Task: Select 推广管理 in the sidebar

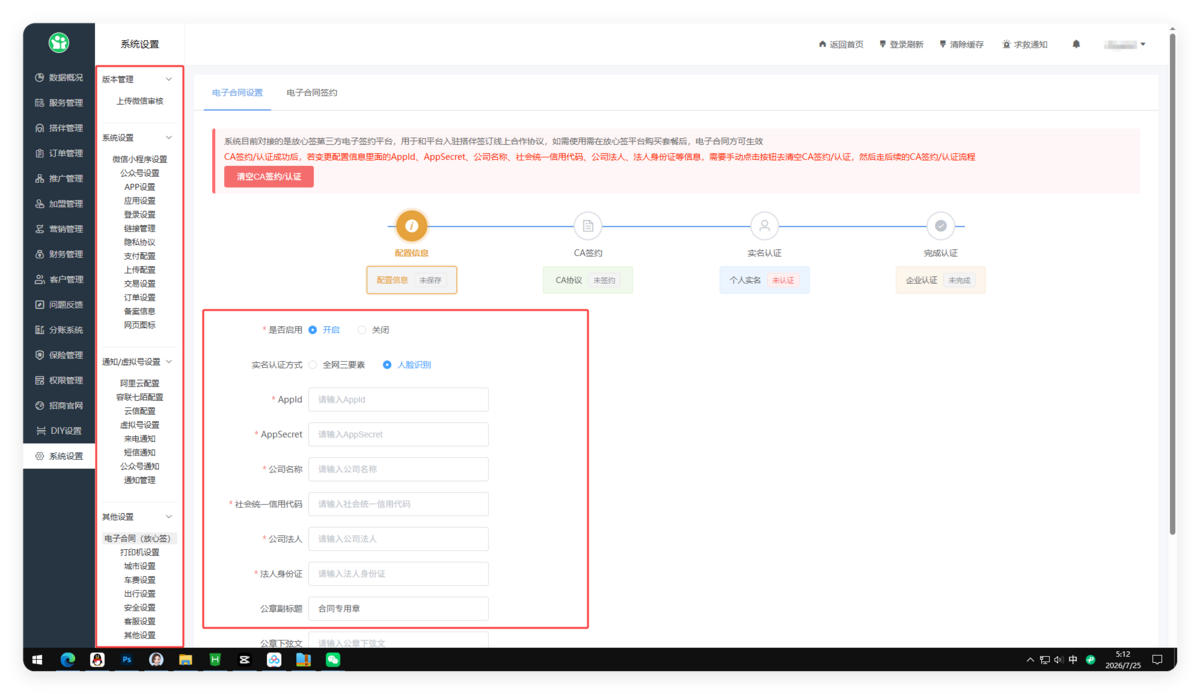Action: pos(59,178)
